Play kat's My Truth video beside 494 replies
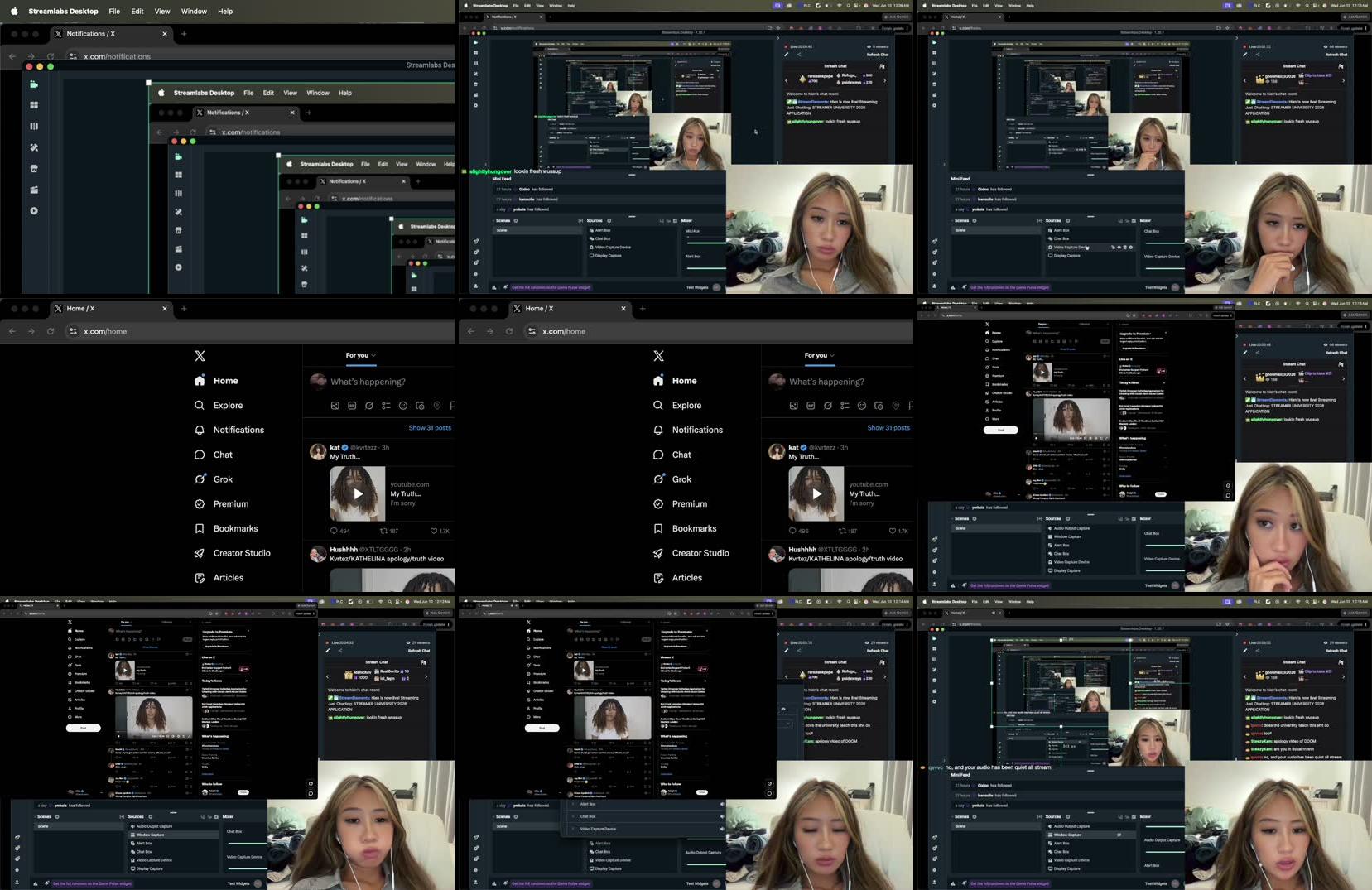Image resolution: width=1372 pixels, height=890 pixels. [x=358, y=493]
